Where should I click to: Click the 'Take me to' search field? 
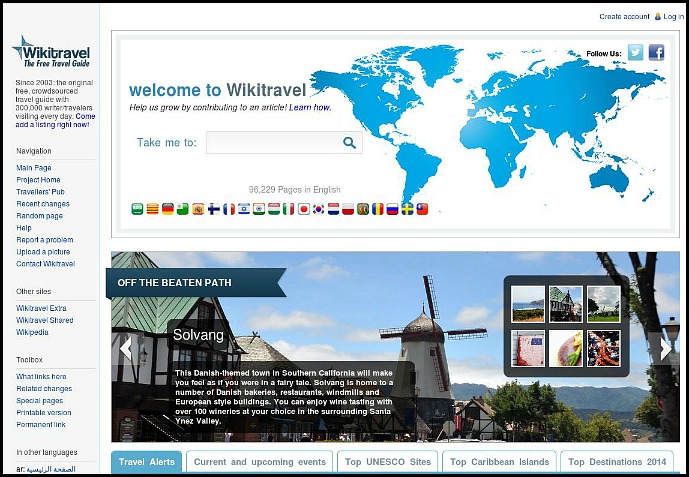point(272,143)
